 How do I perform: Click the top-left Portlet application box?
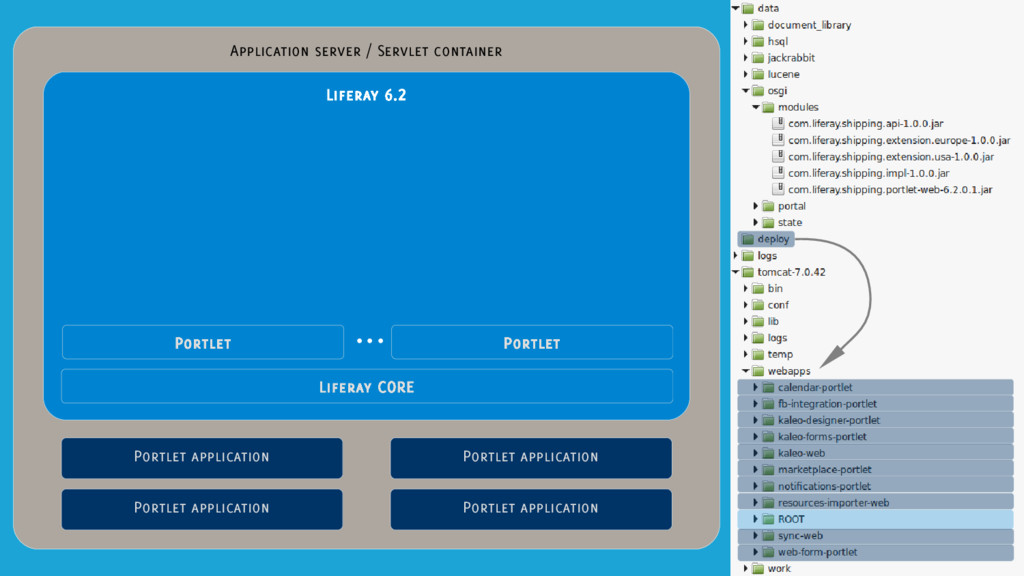202,457
